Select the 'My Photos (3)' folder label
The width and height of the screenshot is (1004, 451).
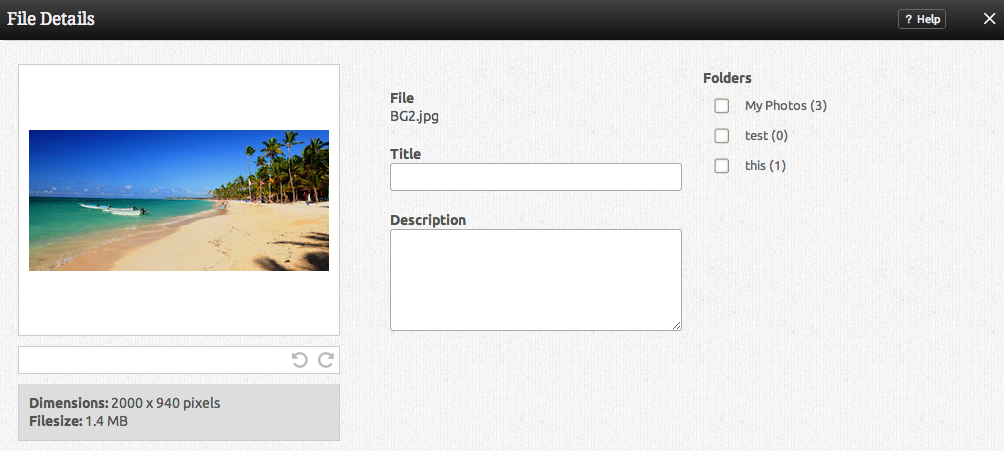click(x=785, y=106)
